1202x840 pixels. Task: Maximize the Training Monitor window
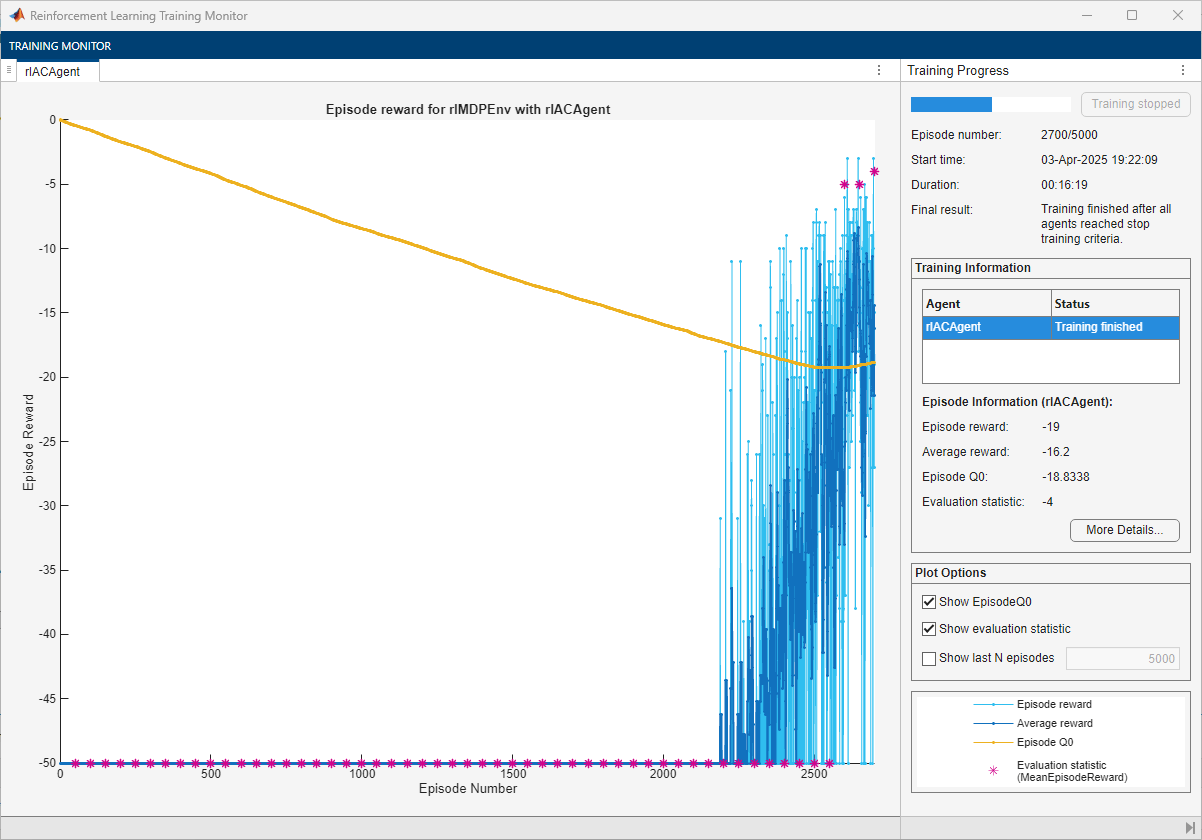tap(1132, 16)
